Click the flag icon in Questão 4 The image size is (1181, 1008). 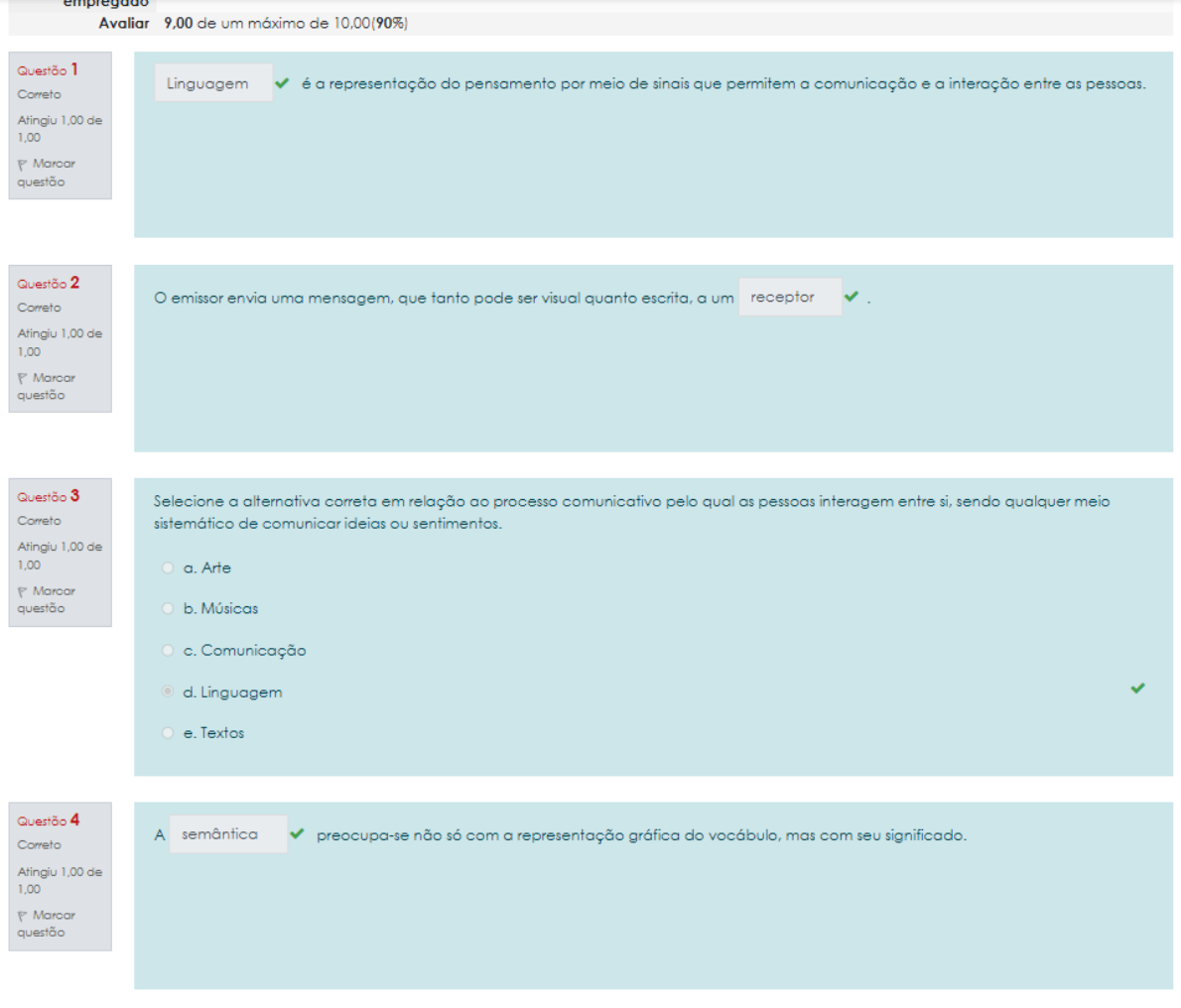[x=23, y=916]
